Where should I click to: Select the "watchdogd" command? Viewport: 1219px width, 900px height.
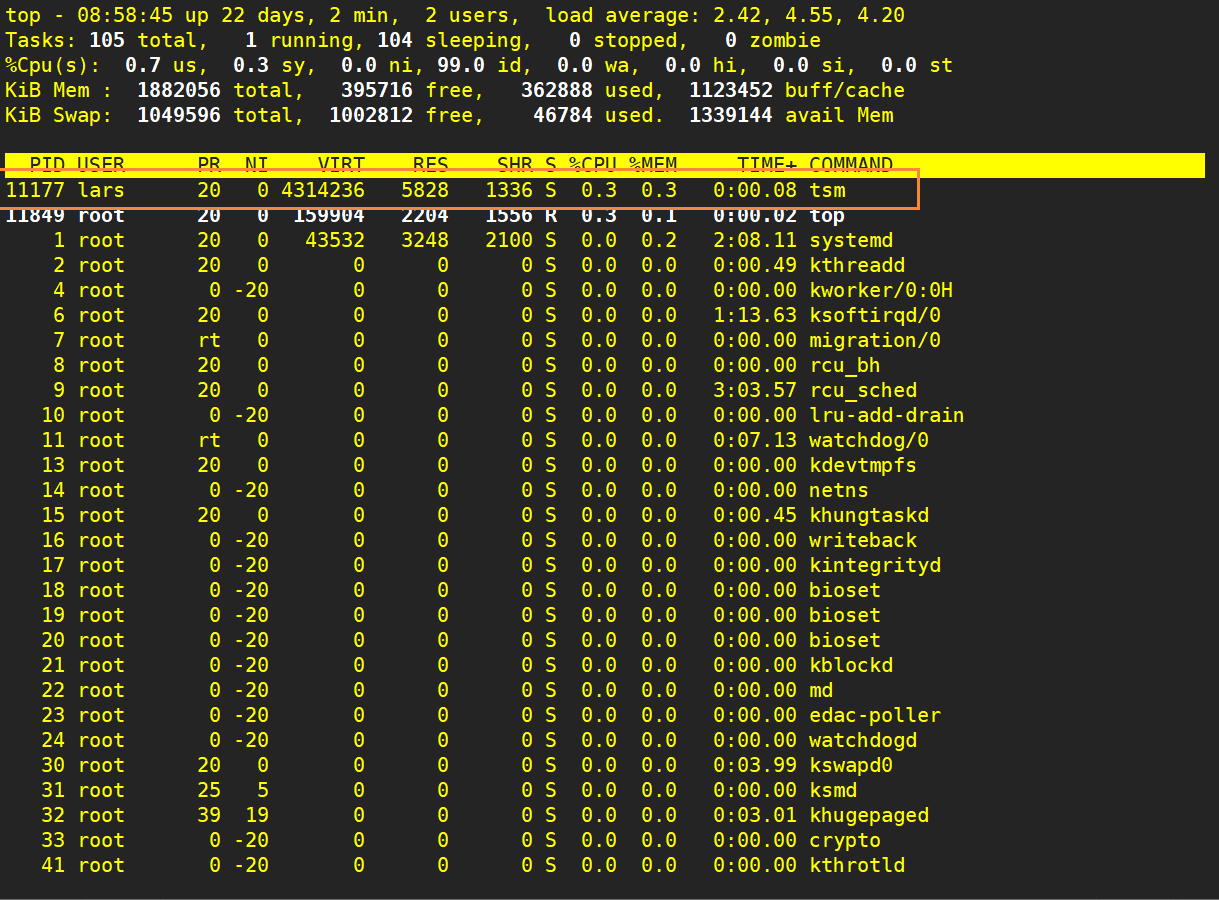[x=863, y=740]
